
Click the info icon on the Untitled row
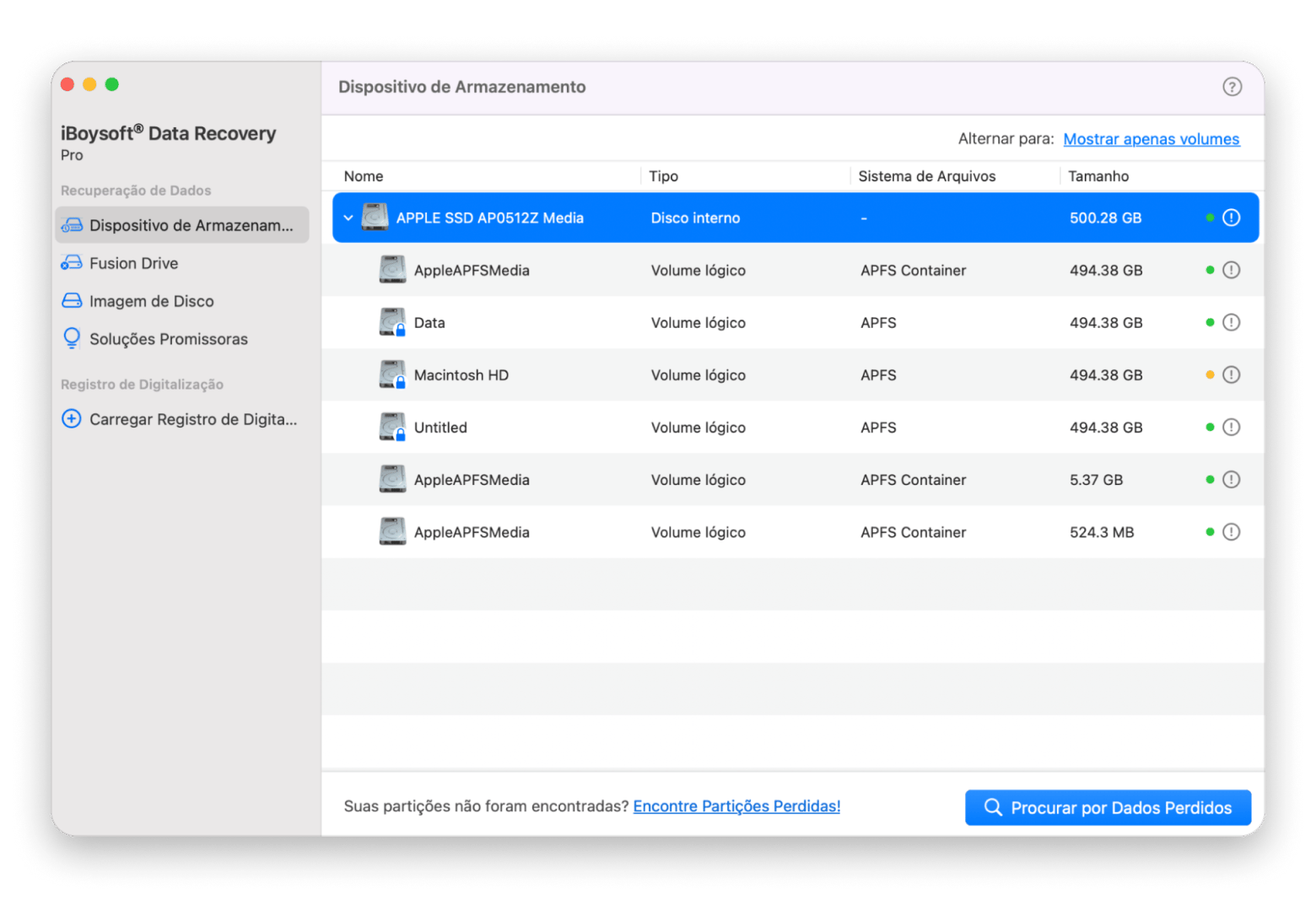(x=1232, y=427)
